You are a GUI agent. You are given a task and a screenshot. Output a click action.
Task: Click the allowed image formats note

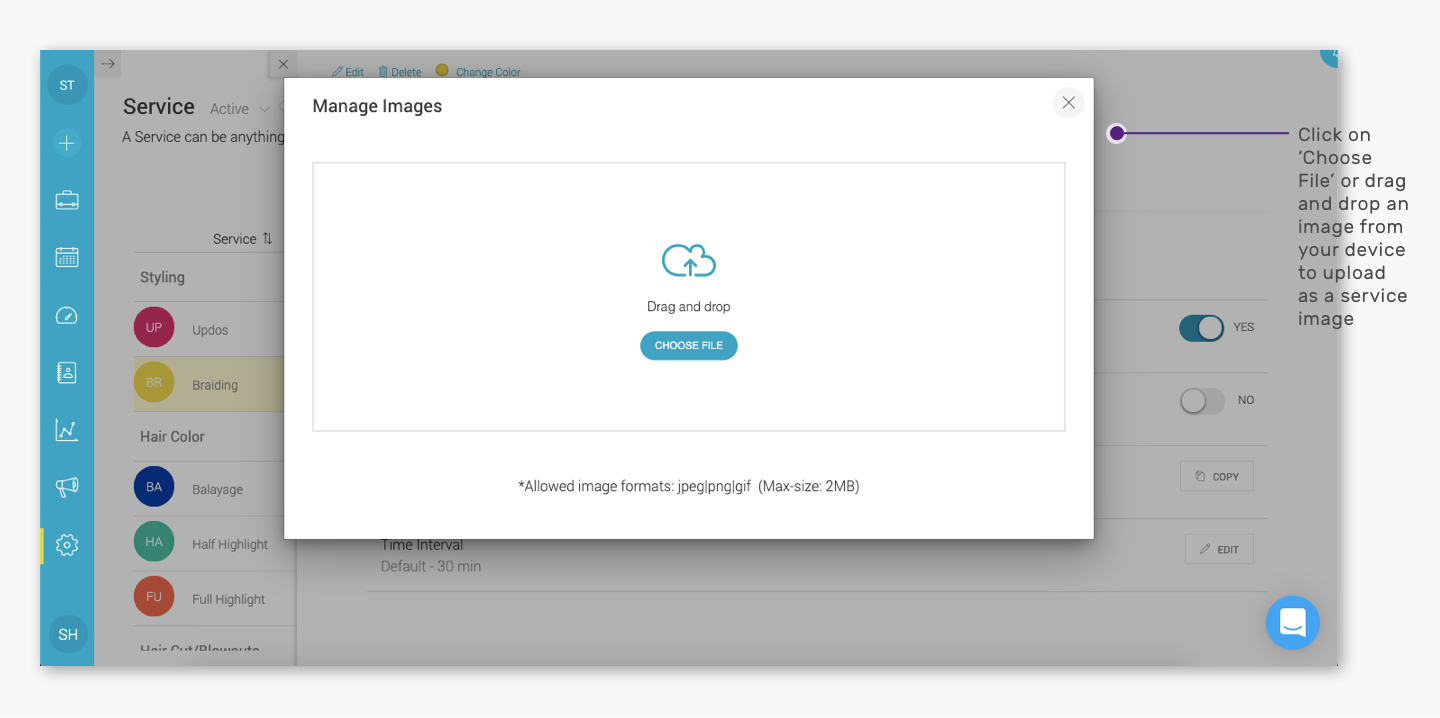coord(689,487)
